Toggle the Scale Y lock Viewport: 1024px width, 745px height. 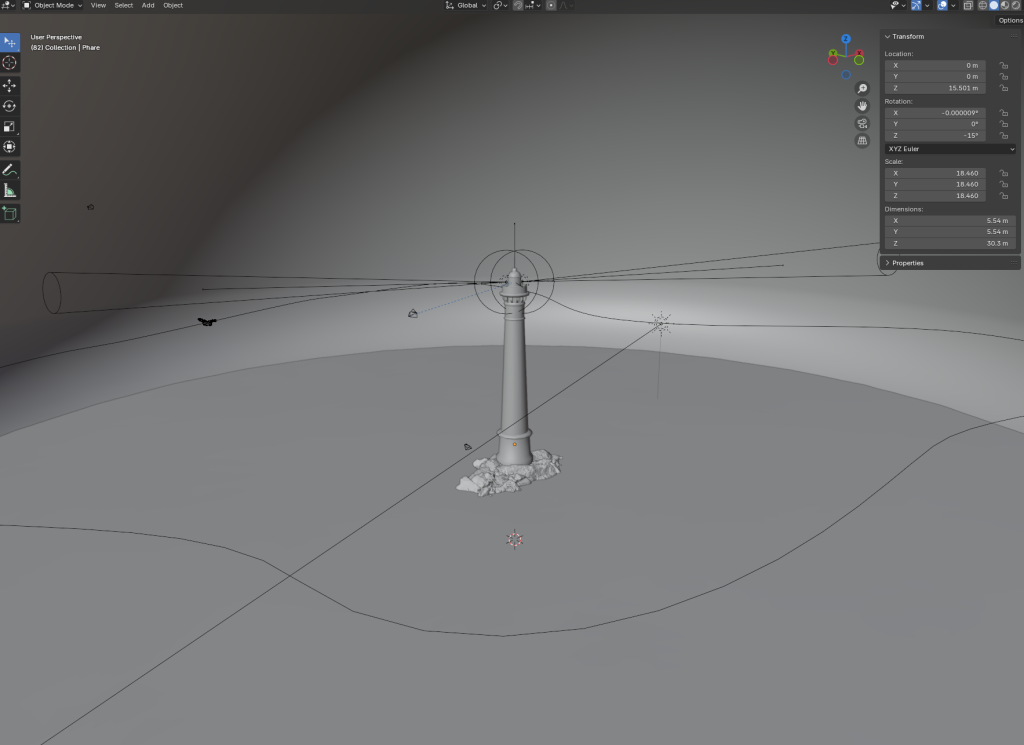click(1003, 184)
